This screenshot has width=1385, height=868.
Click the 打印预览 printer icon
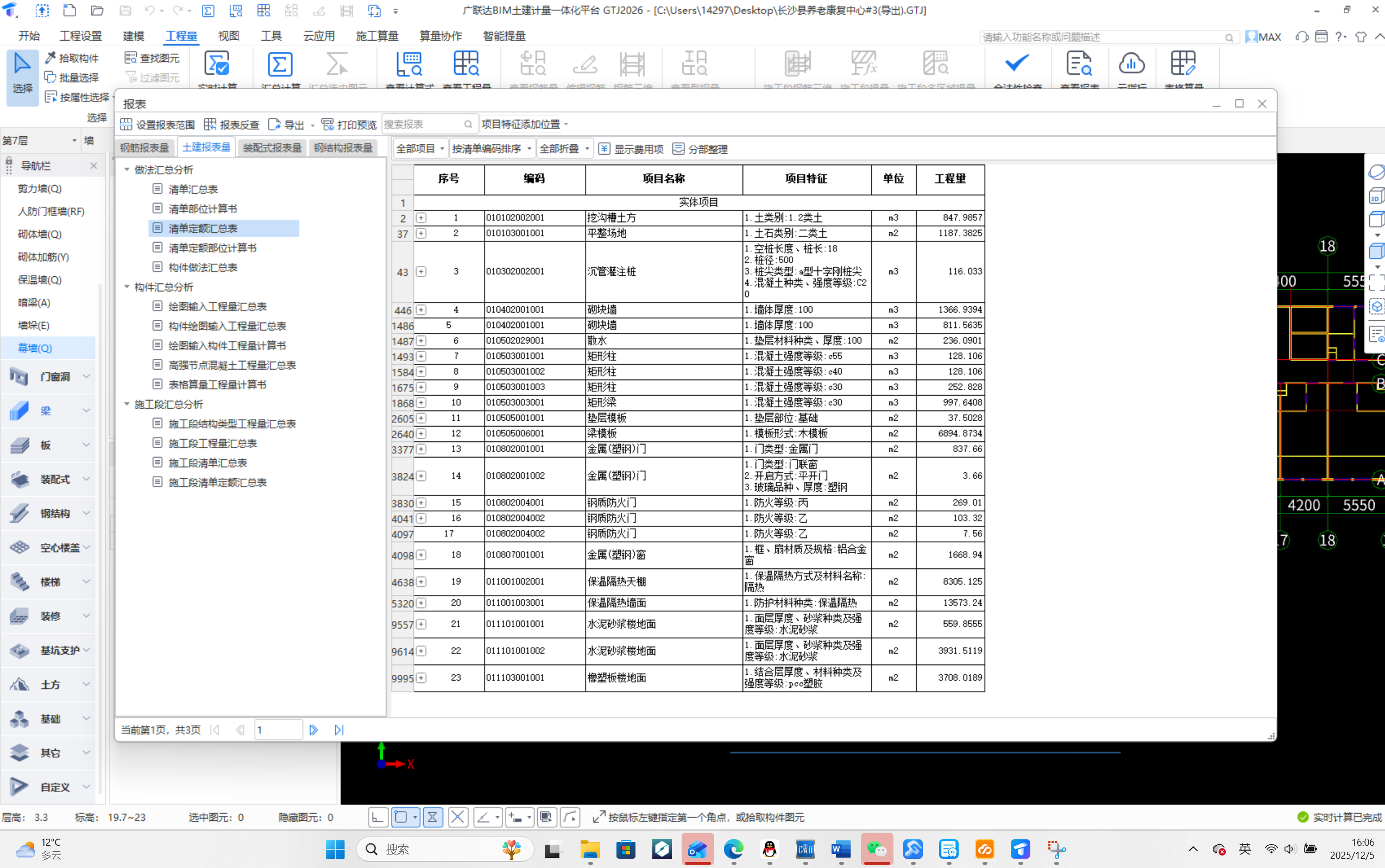(328, 124)
